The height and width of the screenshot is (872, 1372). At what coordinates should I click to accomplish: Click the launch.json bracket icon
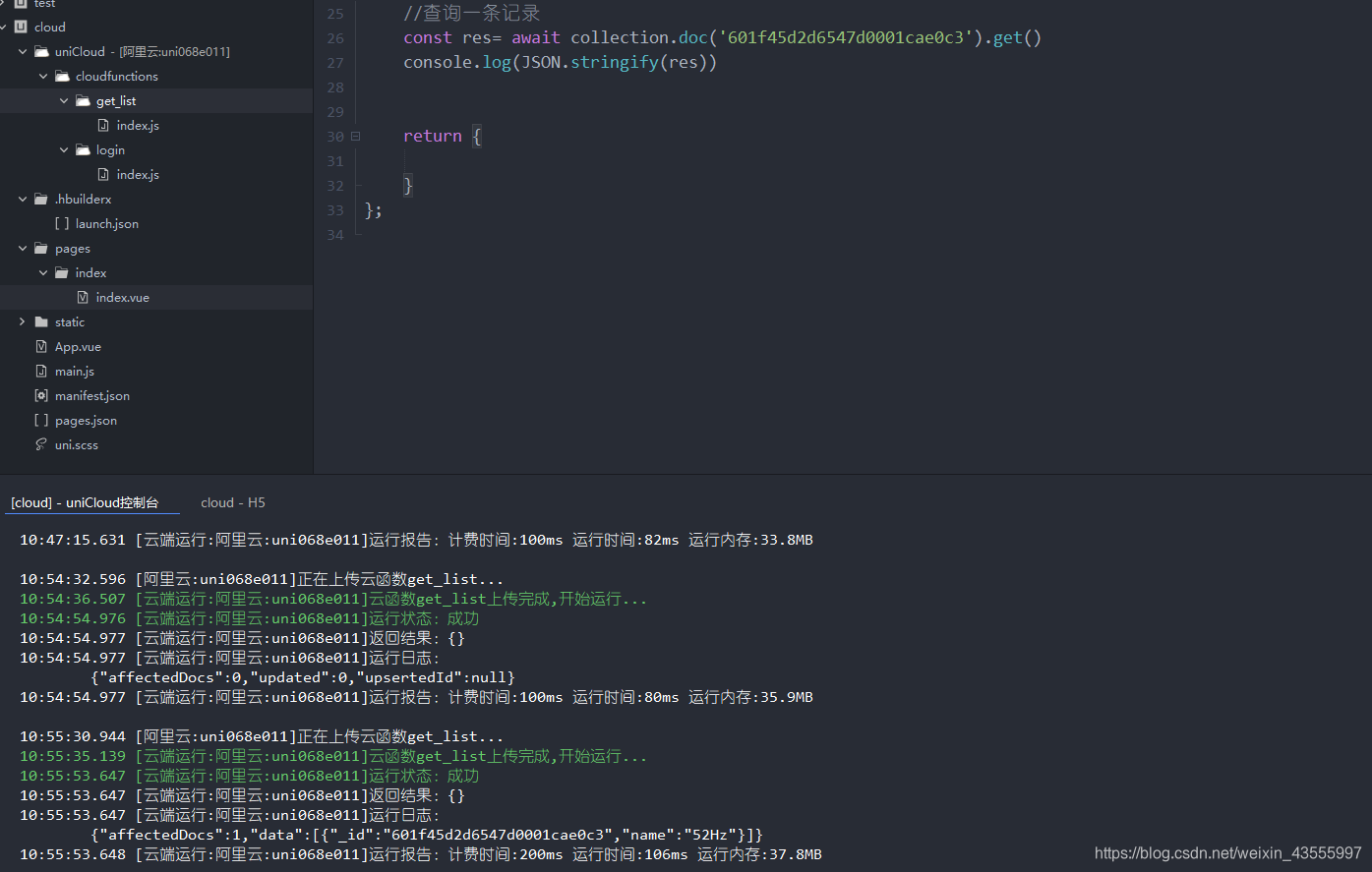62,224
